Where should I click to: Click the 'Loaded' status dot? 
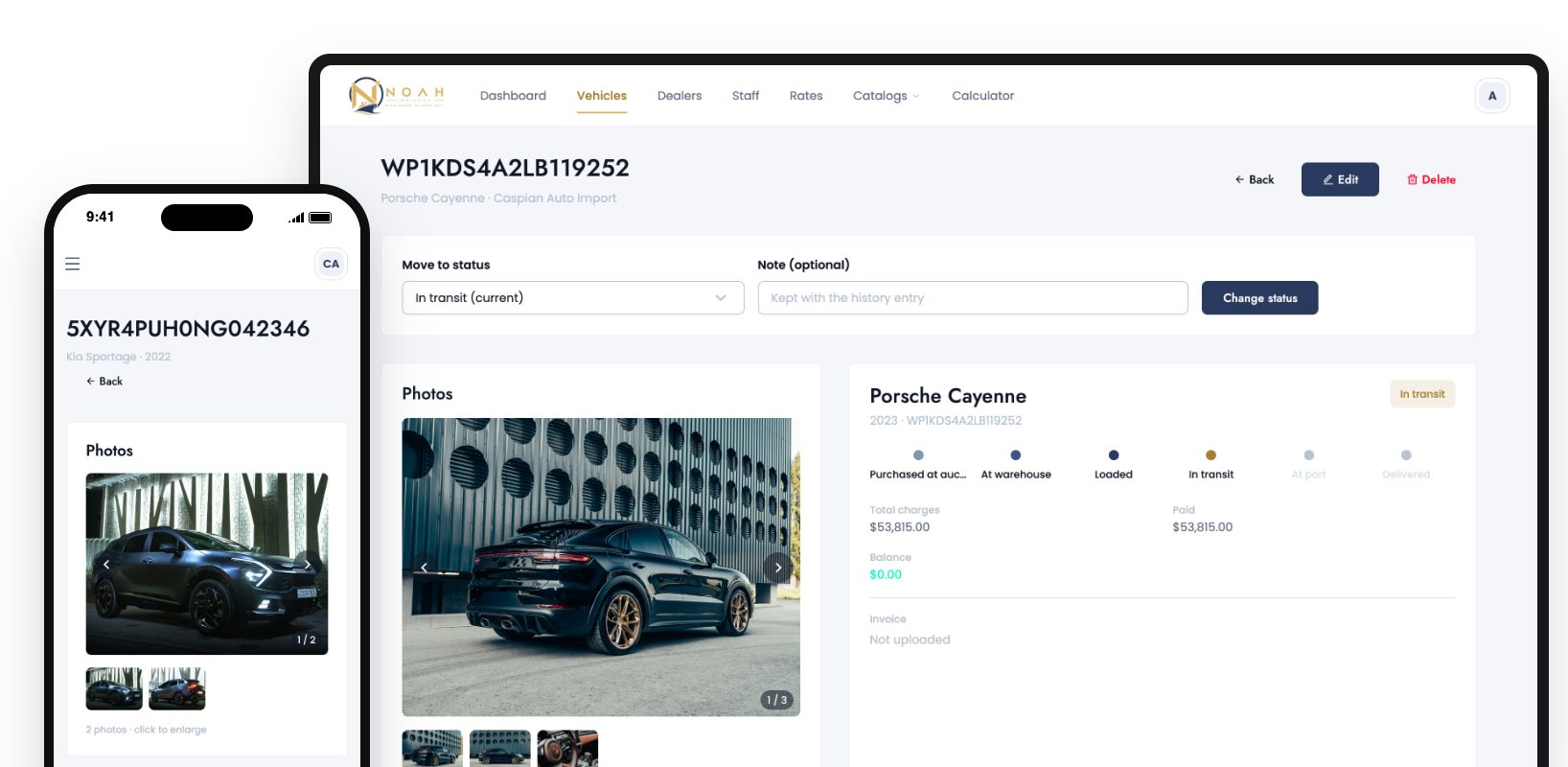tap(1114, 455)
